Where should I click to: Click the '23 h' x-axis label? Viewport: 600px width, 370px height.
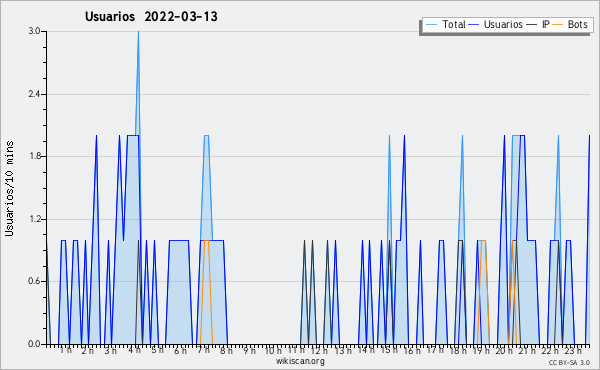tap(573, 350)
